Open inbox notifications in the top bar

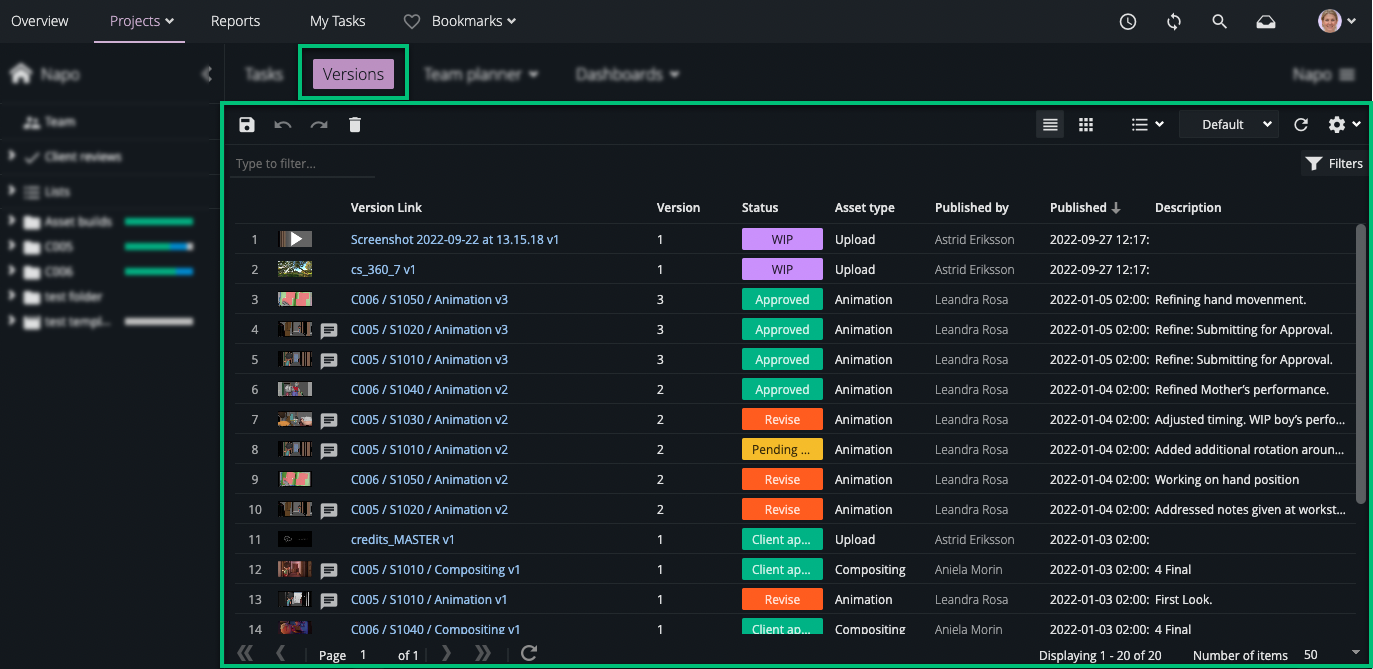pyautogui.click(x=1265, y=20)
